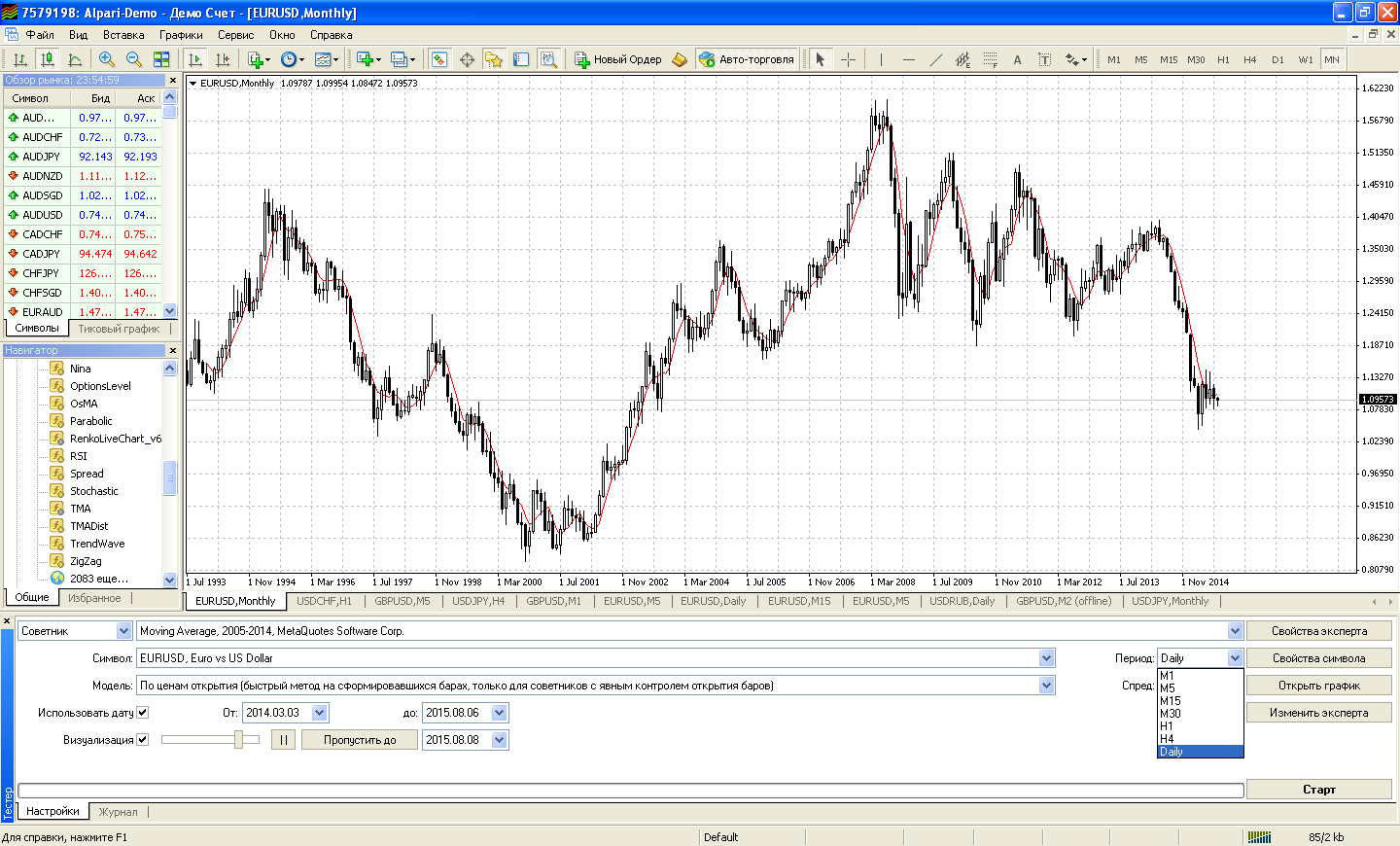Image resolution: width=1400 pixels, height=846 pixels.
Task: Click the Zoom Out chart icon
Action: pyautogui.click(x=134, y=59)
